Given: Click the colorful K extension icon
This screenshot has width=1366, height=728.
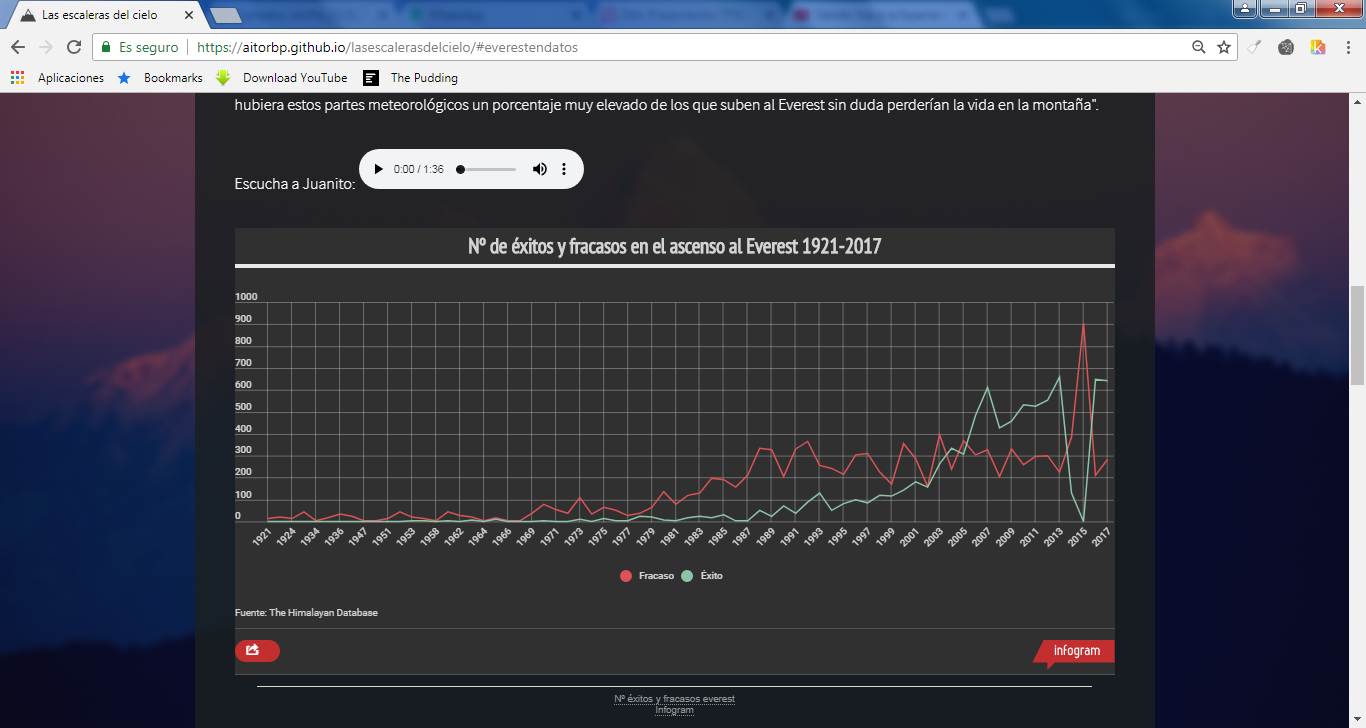Looking at the screenshot, I should [1318, 47].
